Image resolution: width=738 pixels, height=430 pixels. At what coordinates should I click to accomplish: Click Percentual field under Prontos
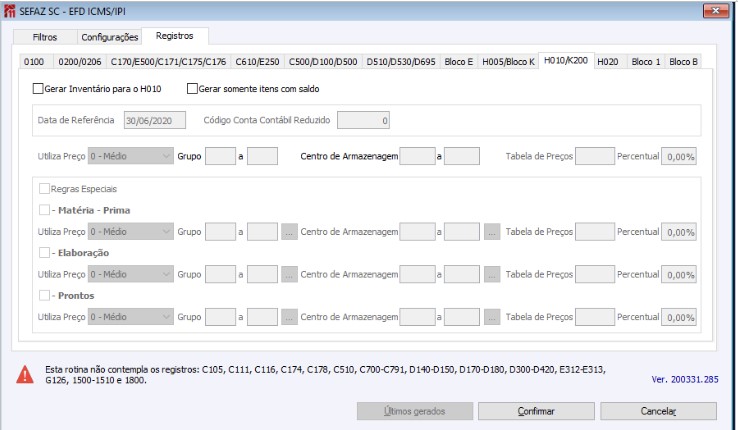[x=678, y=318]
